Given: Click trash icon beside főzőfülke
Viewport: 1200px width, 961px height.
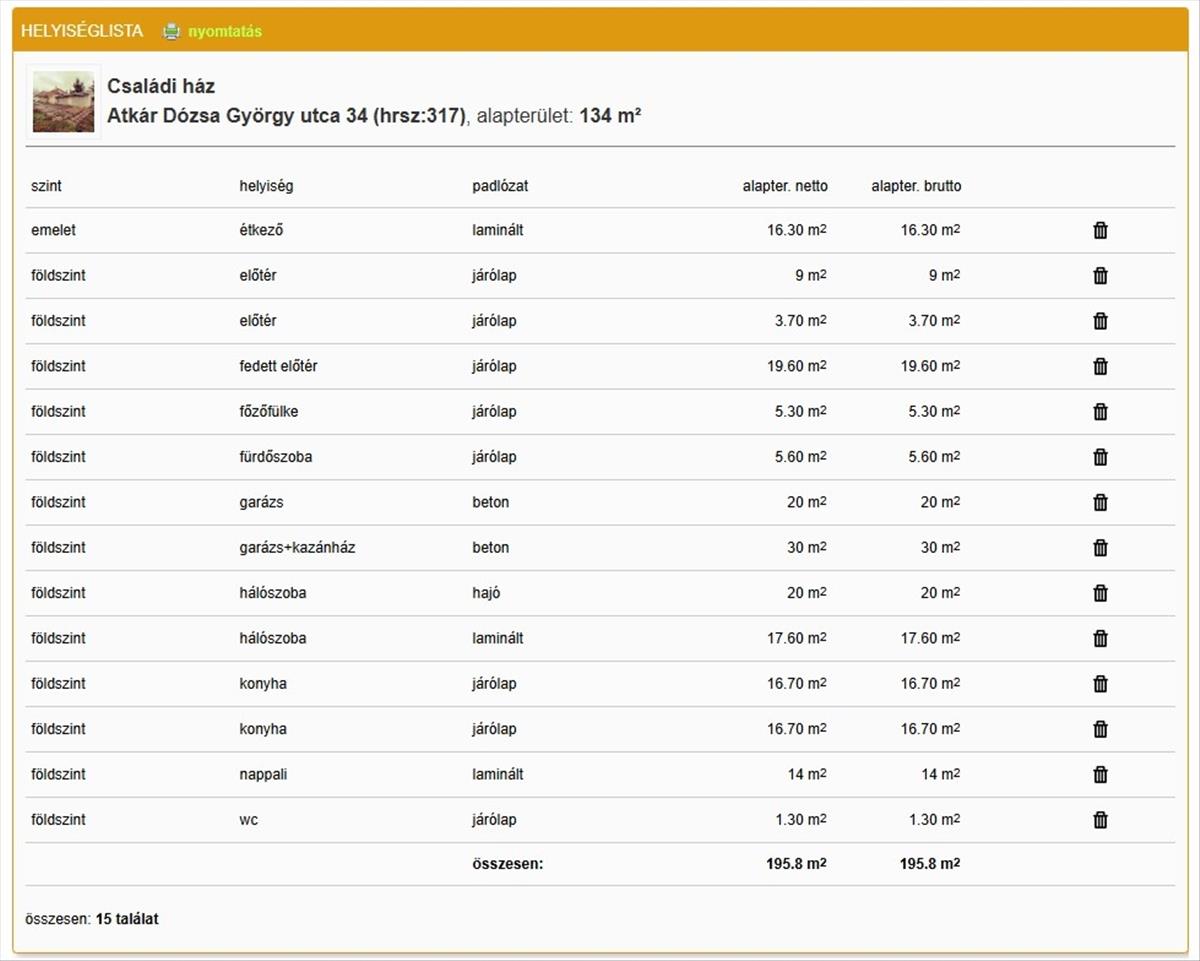Looking at the screenshot, I should (x=1100, y=412).
